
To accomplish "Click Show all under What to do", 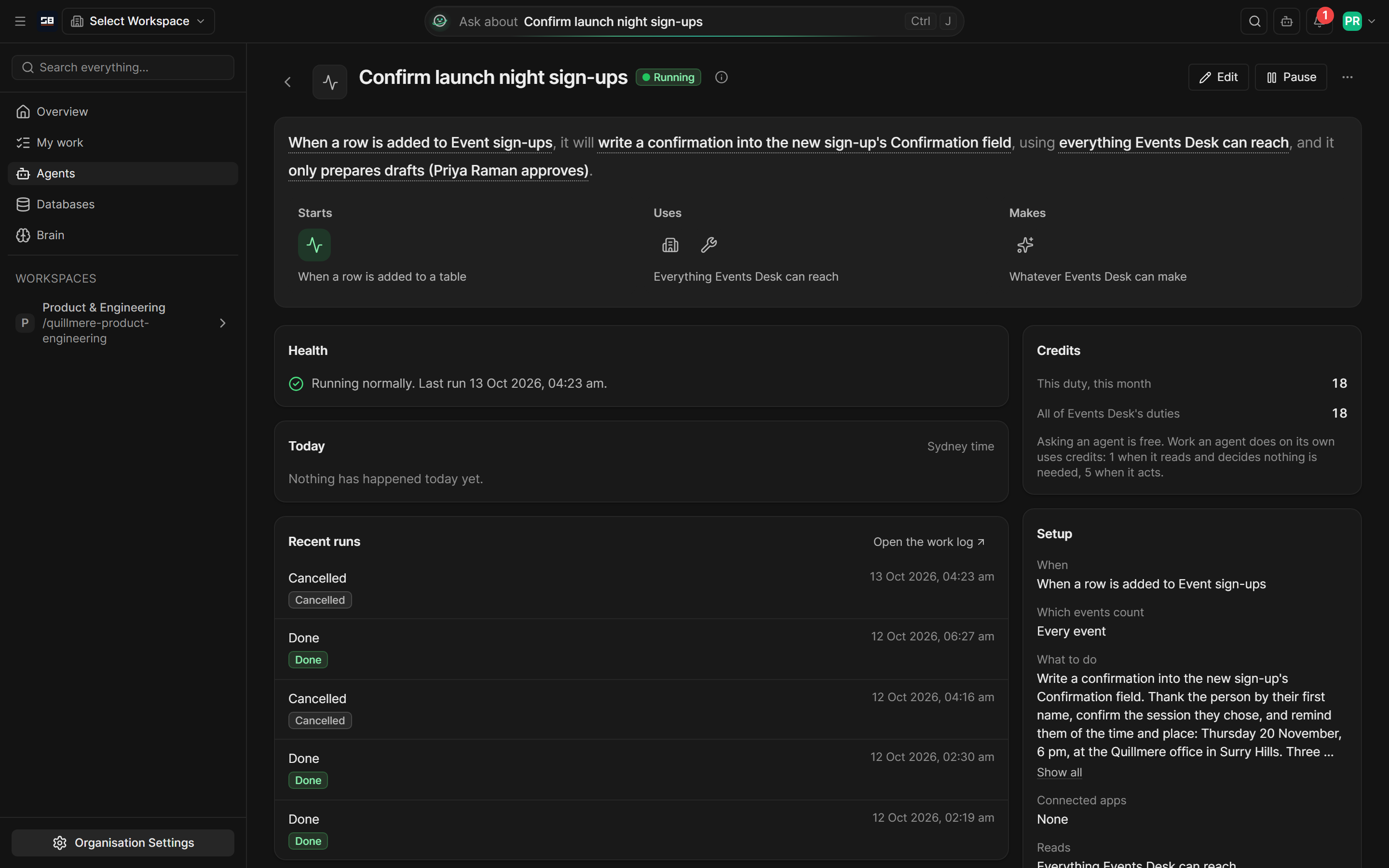I will pyautogui.click(x=1059, y=773).
